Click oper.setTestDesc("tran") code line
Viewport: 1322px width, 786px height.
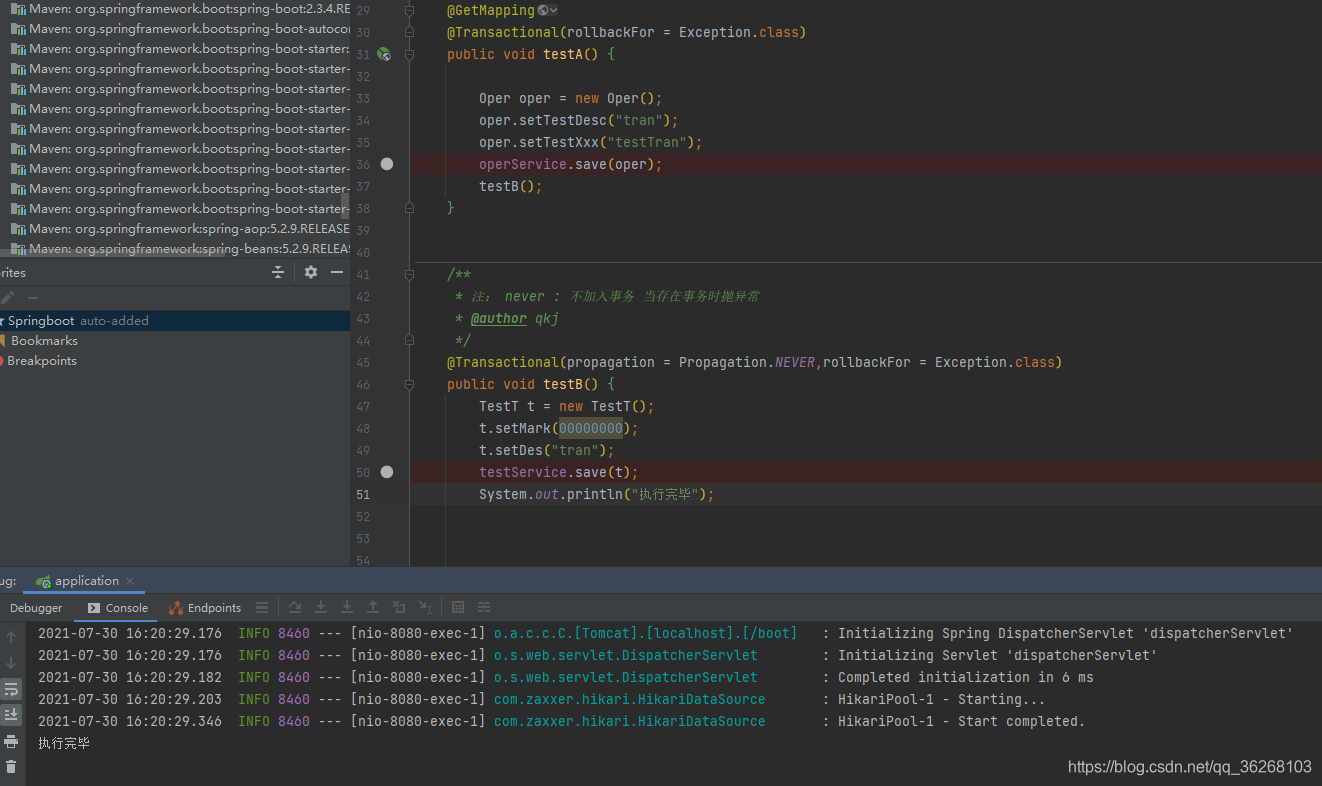[579, 120]
